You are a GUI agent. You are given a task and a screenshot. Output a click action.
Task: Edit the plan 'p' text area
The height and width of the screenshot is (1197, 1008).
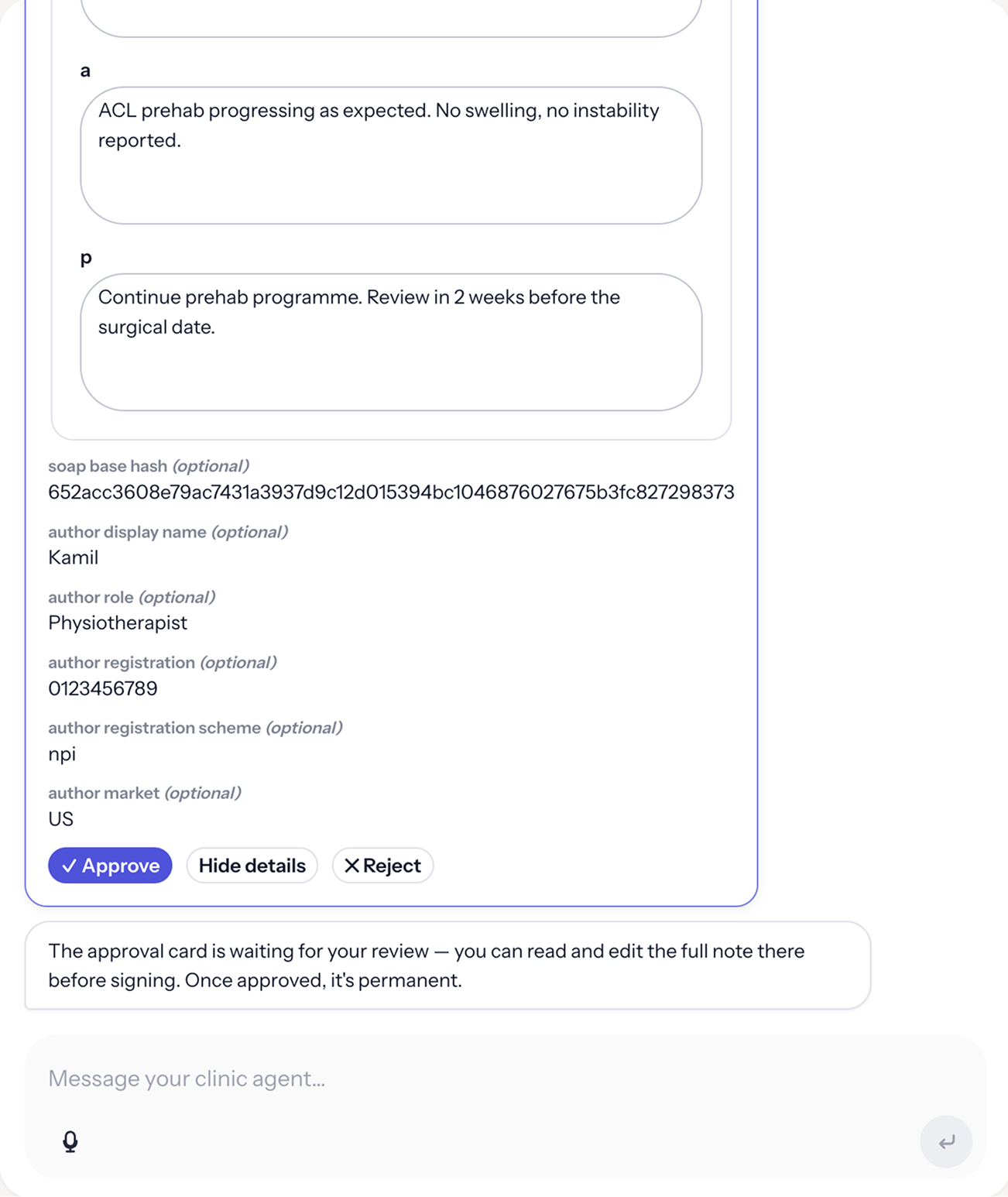coord(391,342)
